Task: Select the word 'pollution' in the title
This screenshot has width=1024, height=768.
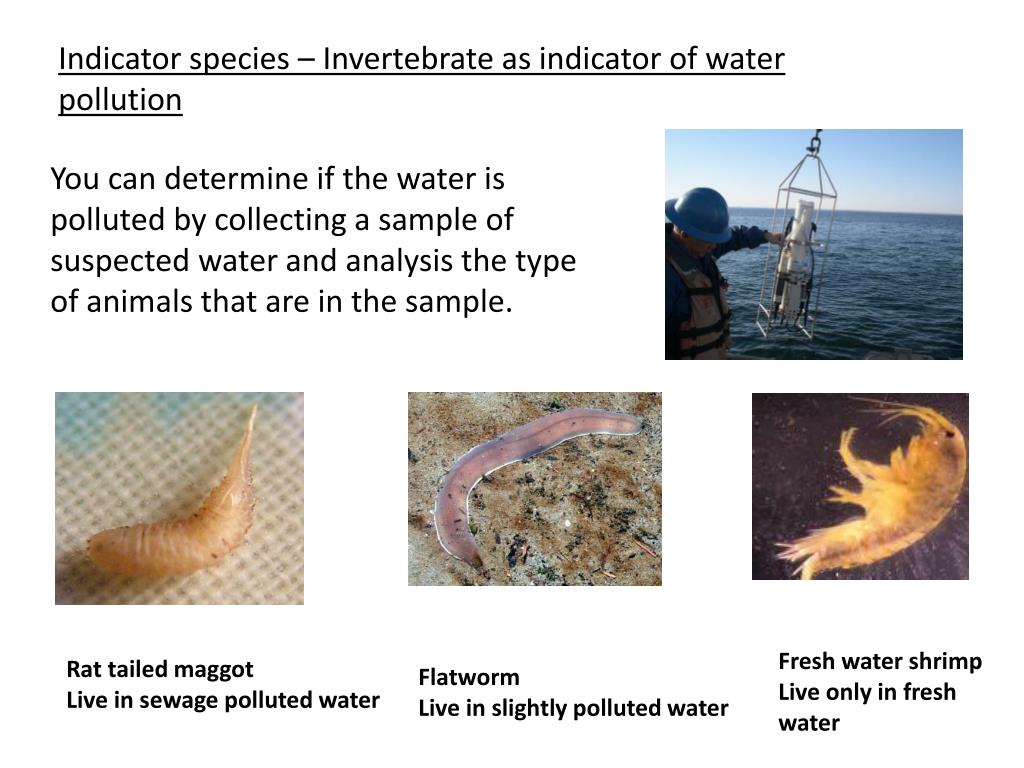Action: tap(120, 100)
